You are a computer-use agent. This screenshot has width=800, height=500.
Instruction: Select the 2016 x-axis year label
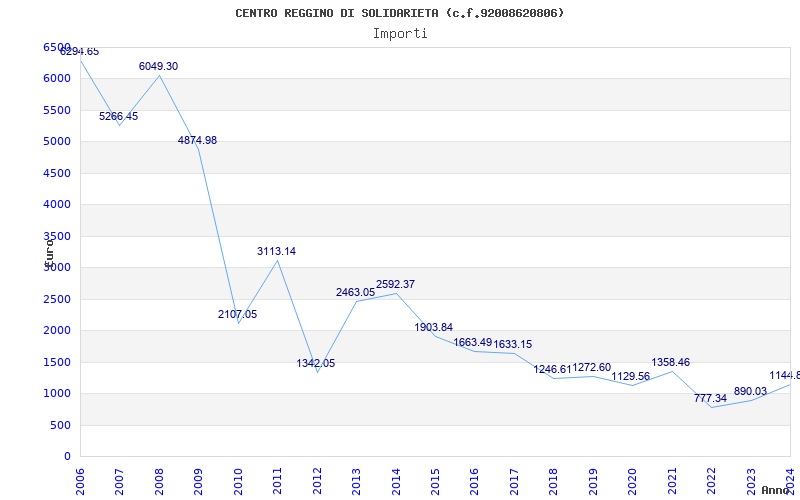click(474, 481)
